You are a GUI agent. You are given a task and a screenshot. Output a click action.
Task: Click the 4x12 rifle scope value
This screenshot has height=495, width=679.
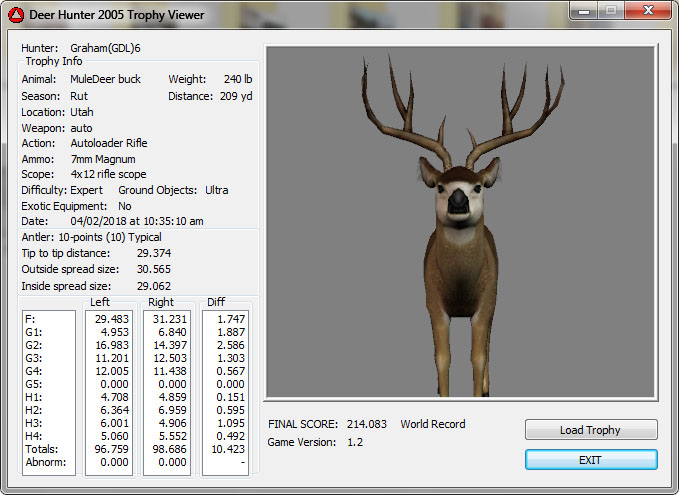(108, 174)
